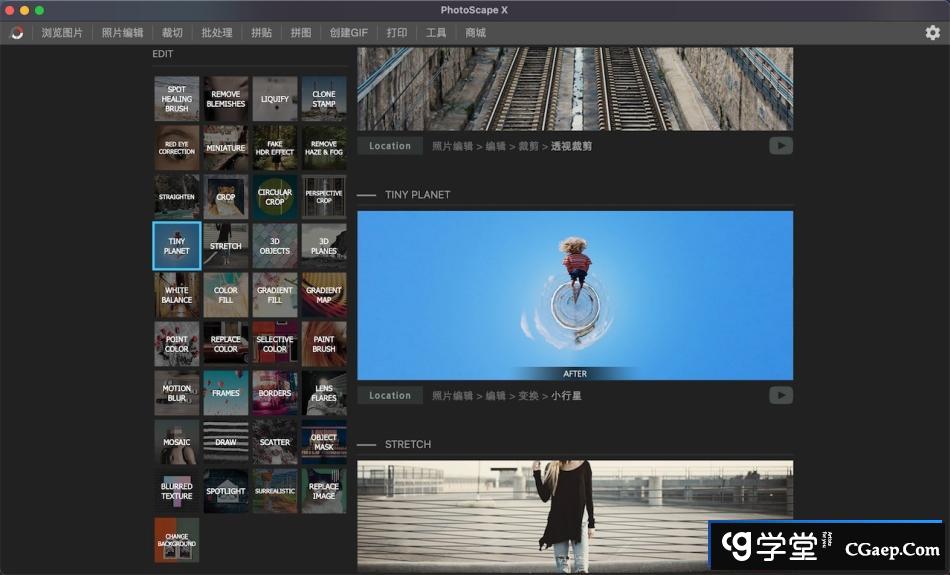Click the Location button under Tiny Planet
The width and height of the screenshot is (950, 575).
coord(389,395)
